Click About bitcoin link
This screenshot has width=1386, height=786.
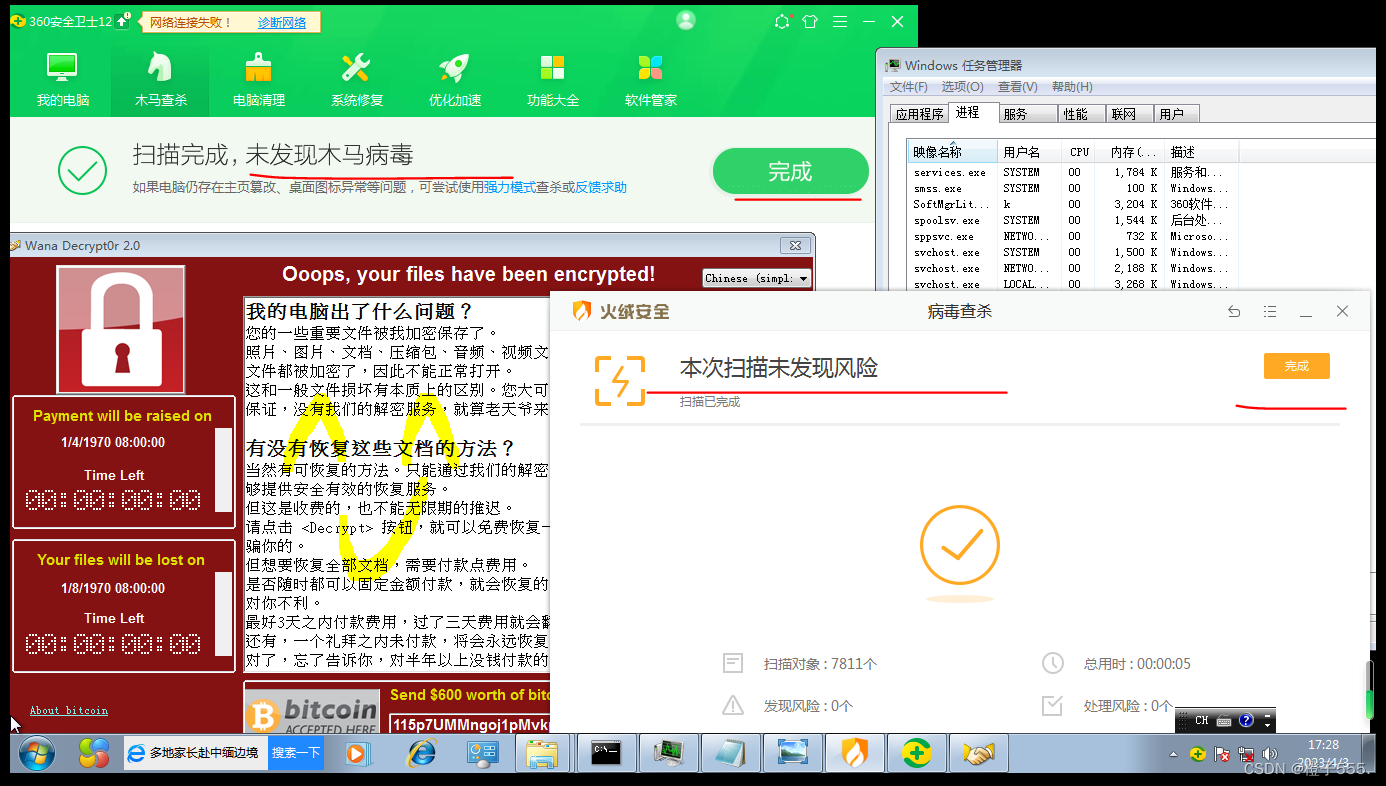point(68,711)
